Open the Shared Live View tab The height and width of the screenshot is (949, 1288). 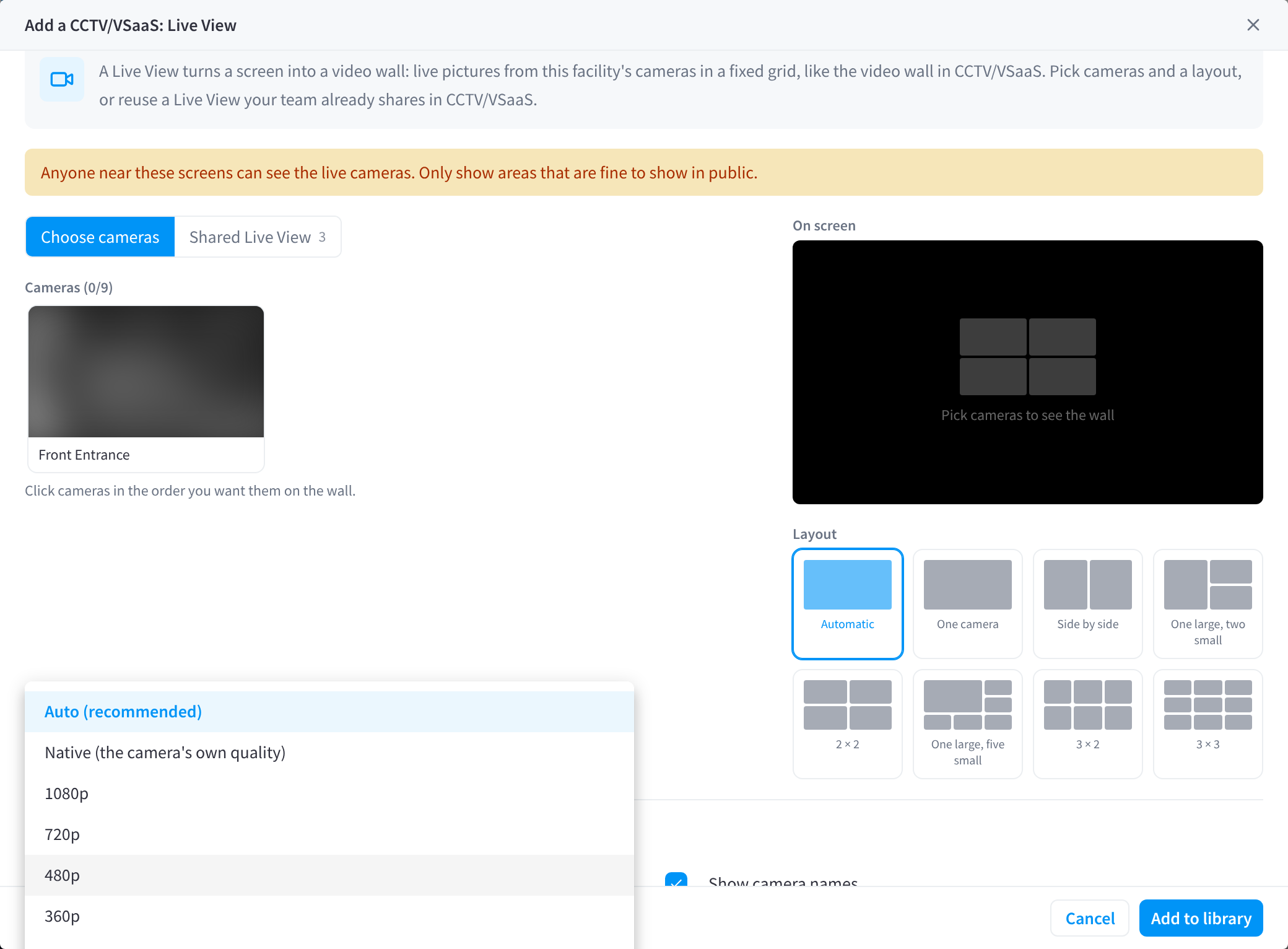[258, 237]
